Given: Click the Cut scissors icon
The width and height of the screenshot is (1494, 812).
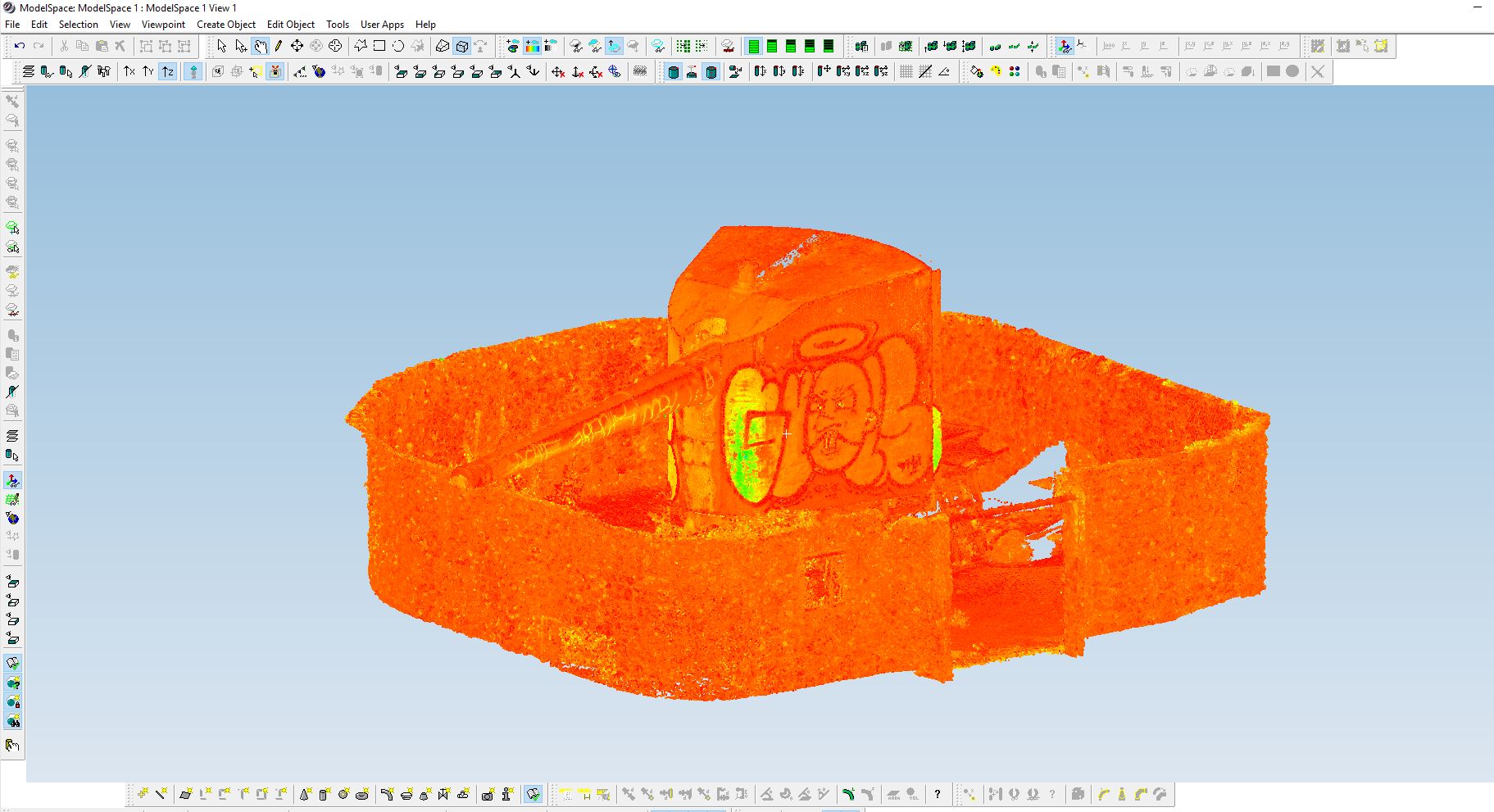Looking at the screenshot, I should point(64,46).
